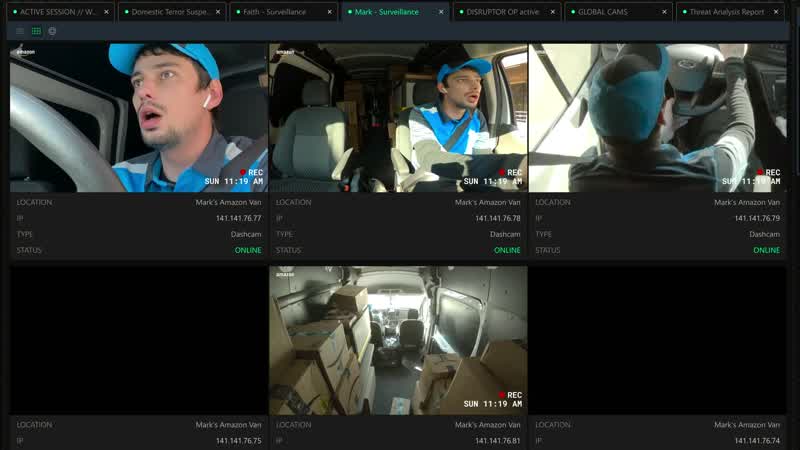Close the ACTIVE SESSION tab
This screenshot has width=800, height=450.
106,12
